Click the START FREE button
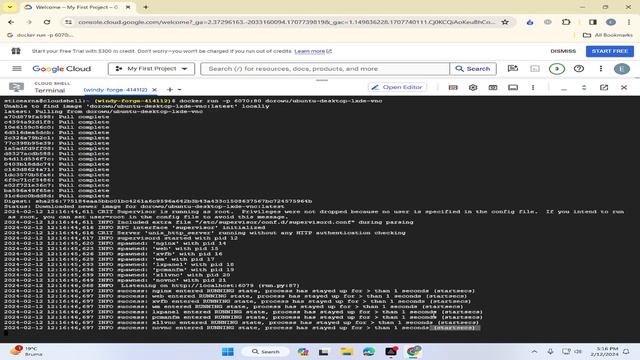The height and width of the screenshot is (360, 640). pyautogui.click(x=610, y=51)
